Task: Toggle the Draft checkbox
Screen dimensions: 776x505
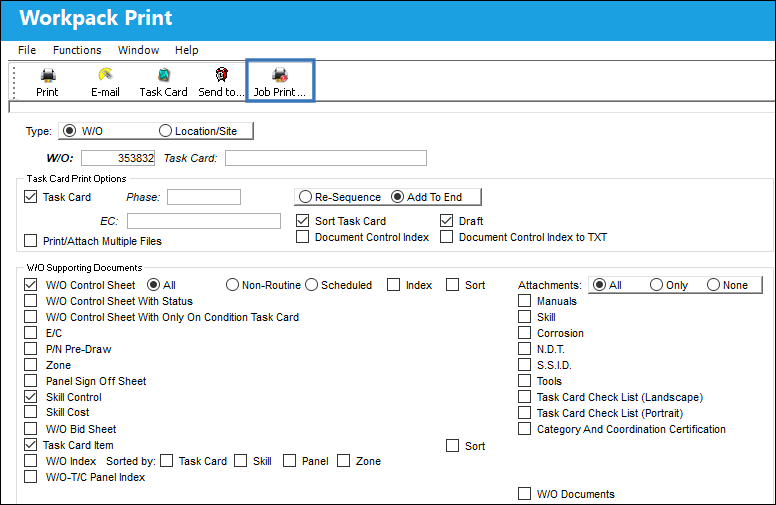Action: click(x=446, y=220)
